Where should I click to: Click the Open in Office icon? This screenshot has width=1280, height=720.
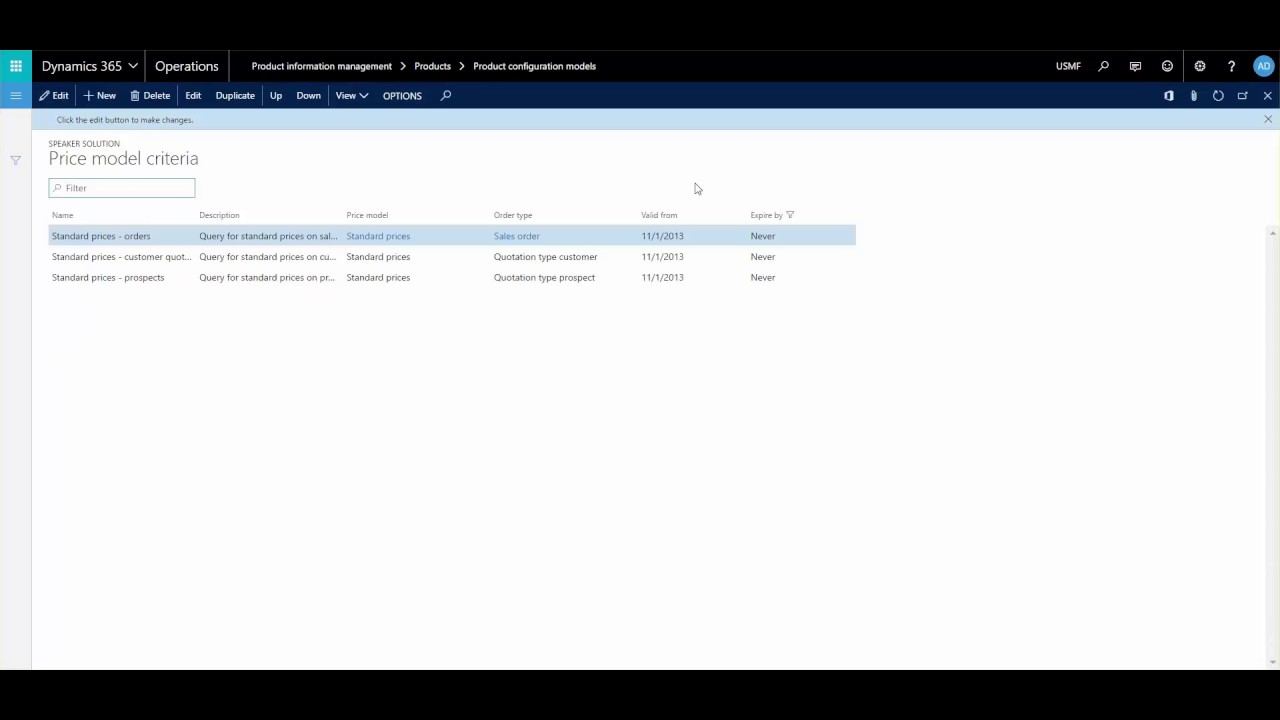click(x=1169, y=96)
